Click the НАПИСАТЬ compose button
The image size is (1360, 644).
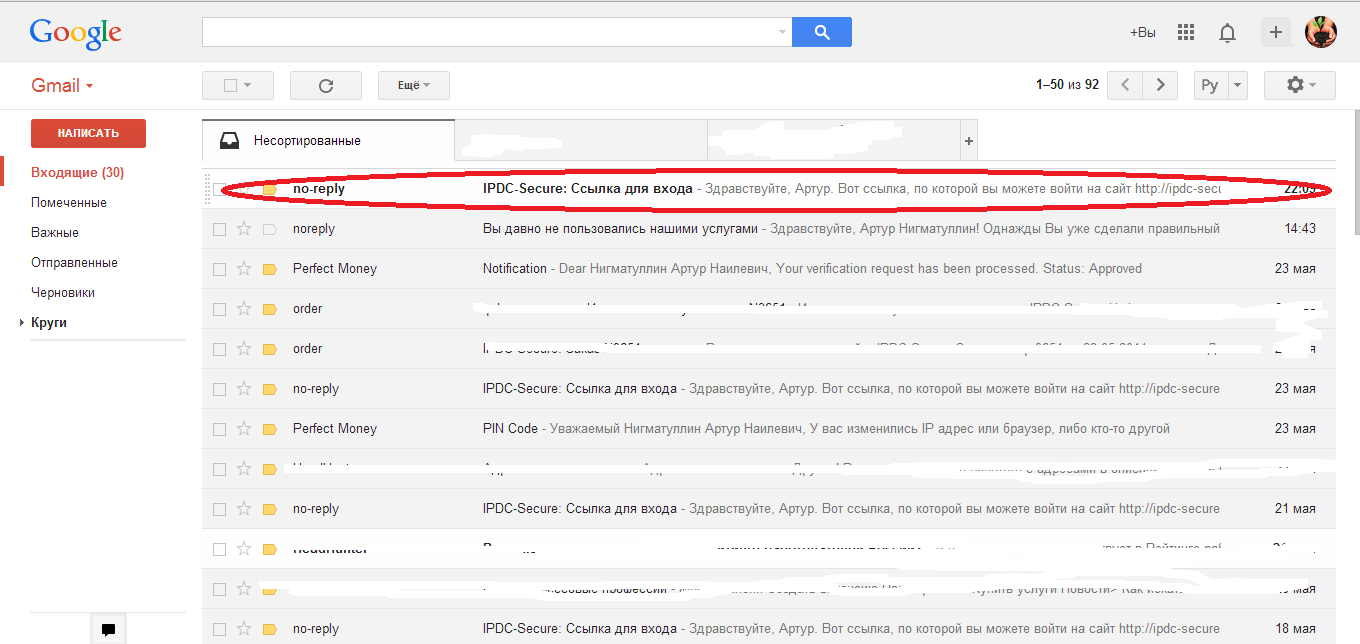click(x=88, y=133)
